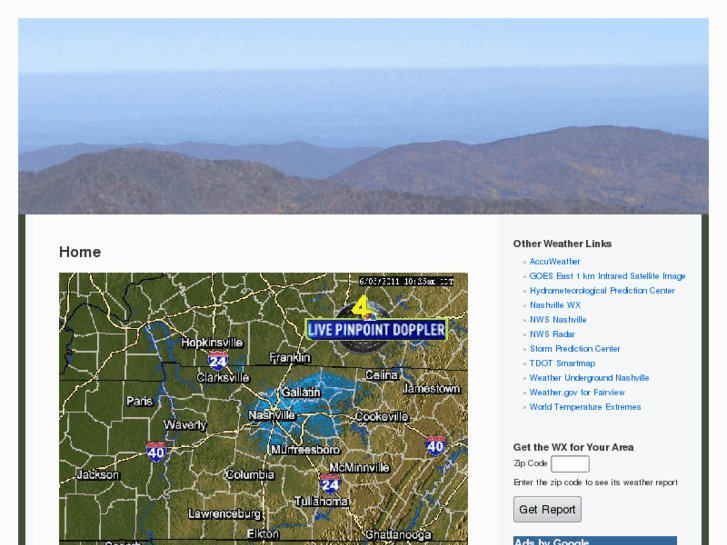Click the I-24 shield near Tullahoma

point(330,484)
